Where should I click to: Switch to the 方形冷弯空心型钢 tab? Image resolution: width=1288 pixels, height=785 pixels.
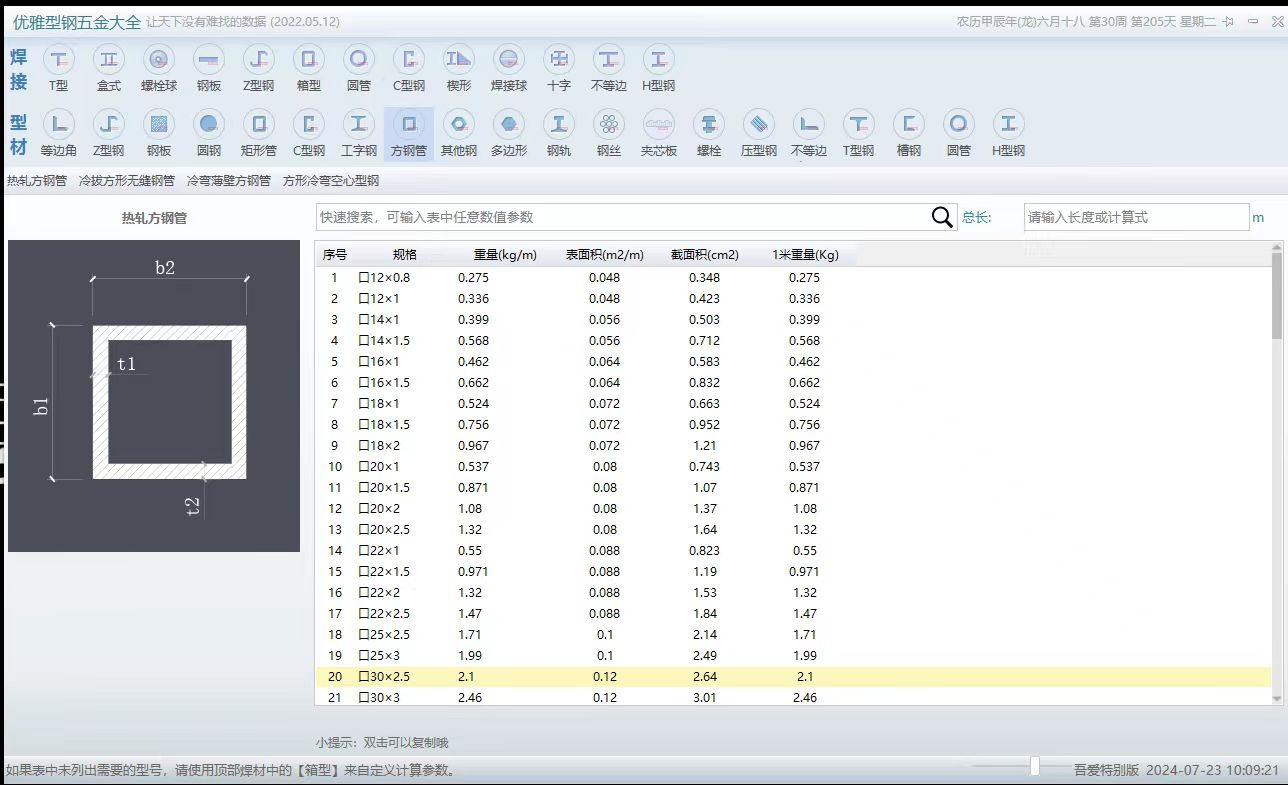pos(331,181)
